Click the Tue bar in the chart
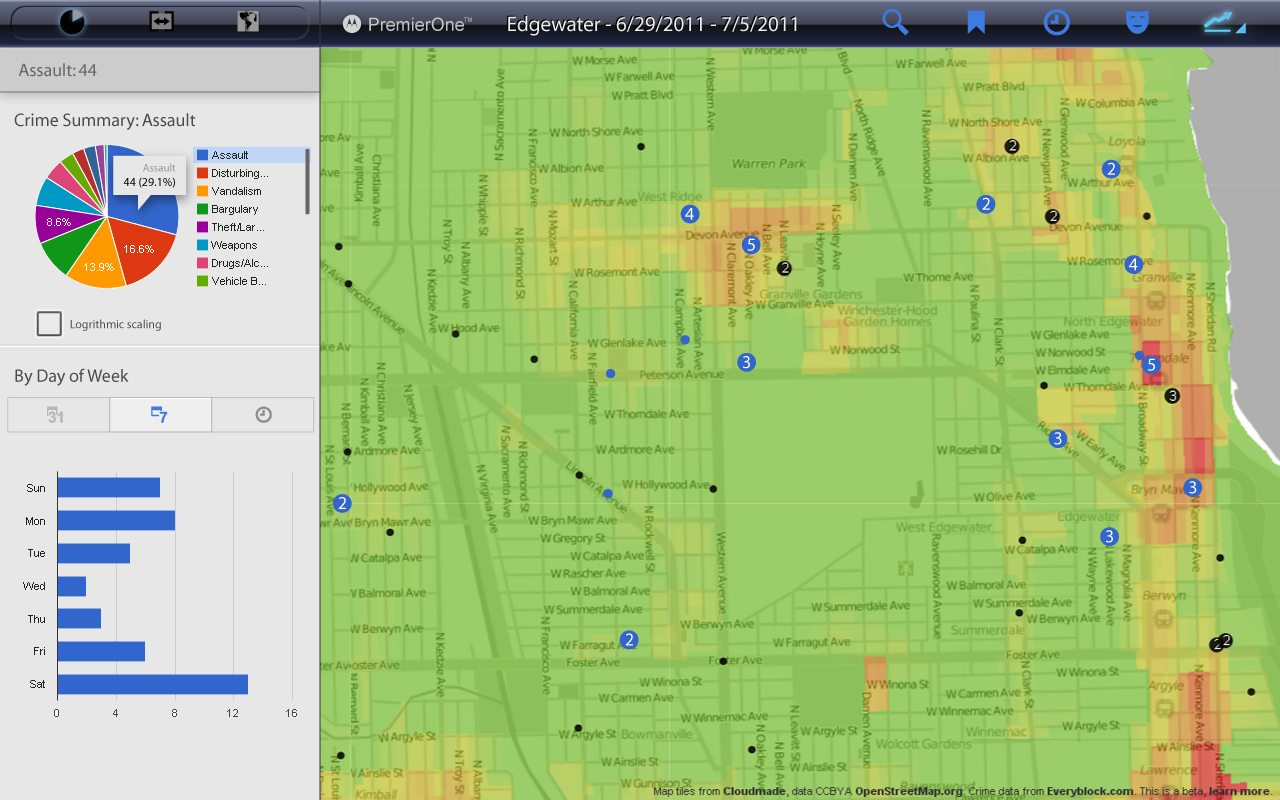This screenshot has width=1280, height=800. click(93, 553)
